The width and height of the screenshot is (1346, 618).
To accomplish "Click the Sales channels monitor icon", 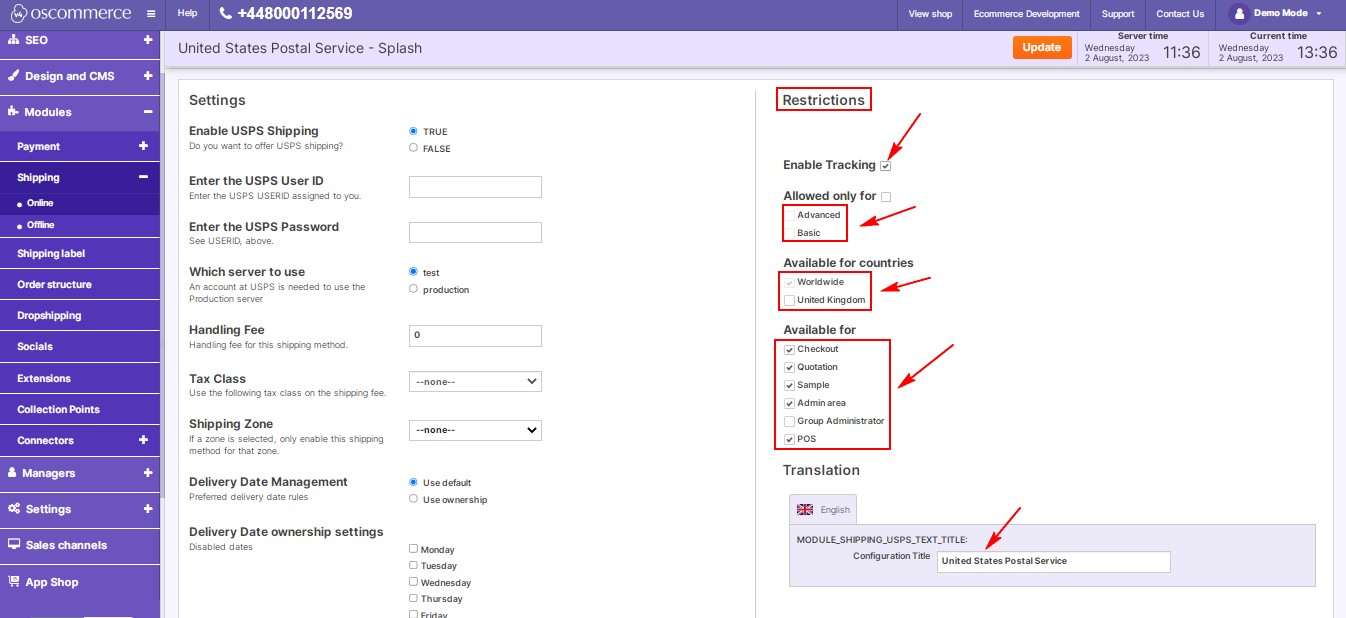I will 14,545.
